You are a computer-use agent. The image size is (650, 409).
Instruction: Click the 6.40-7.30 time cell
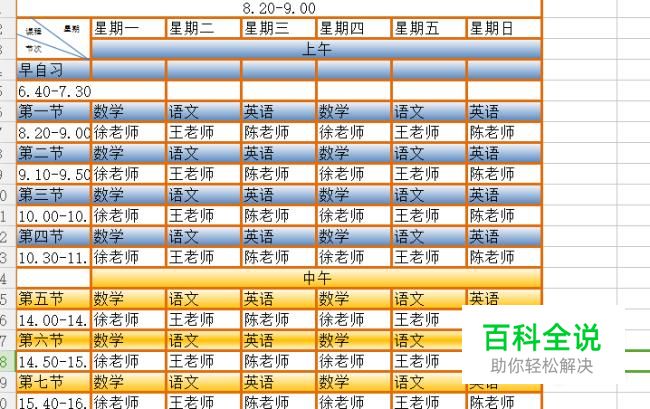(x=91, y=91)
